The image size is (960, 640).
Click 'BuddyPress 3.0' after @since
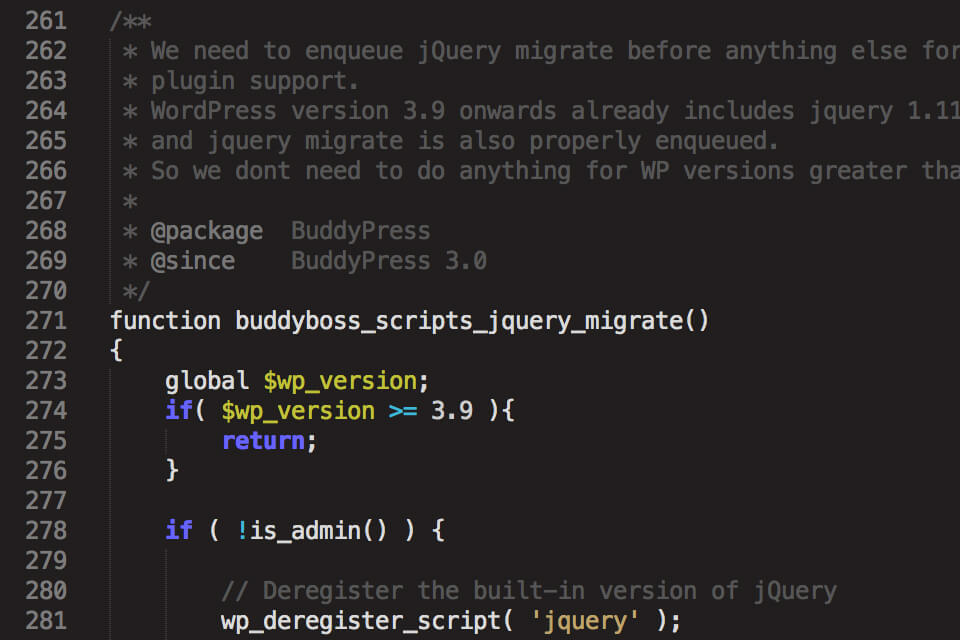pyautogui.click(x=389, y=262)
